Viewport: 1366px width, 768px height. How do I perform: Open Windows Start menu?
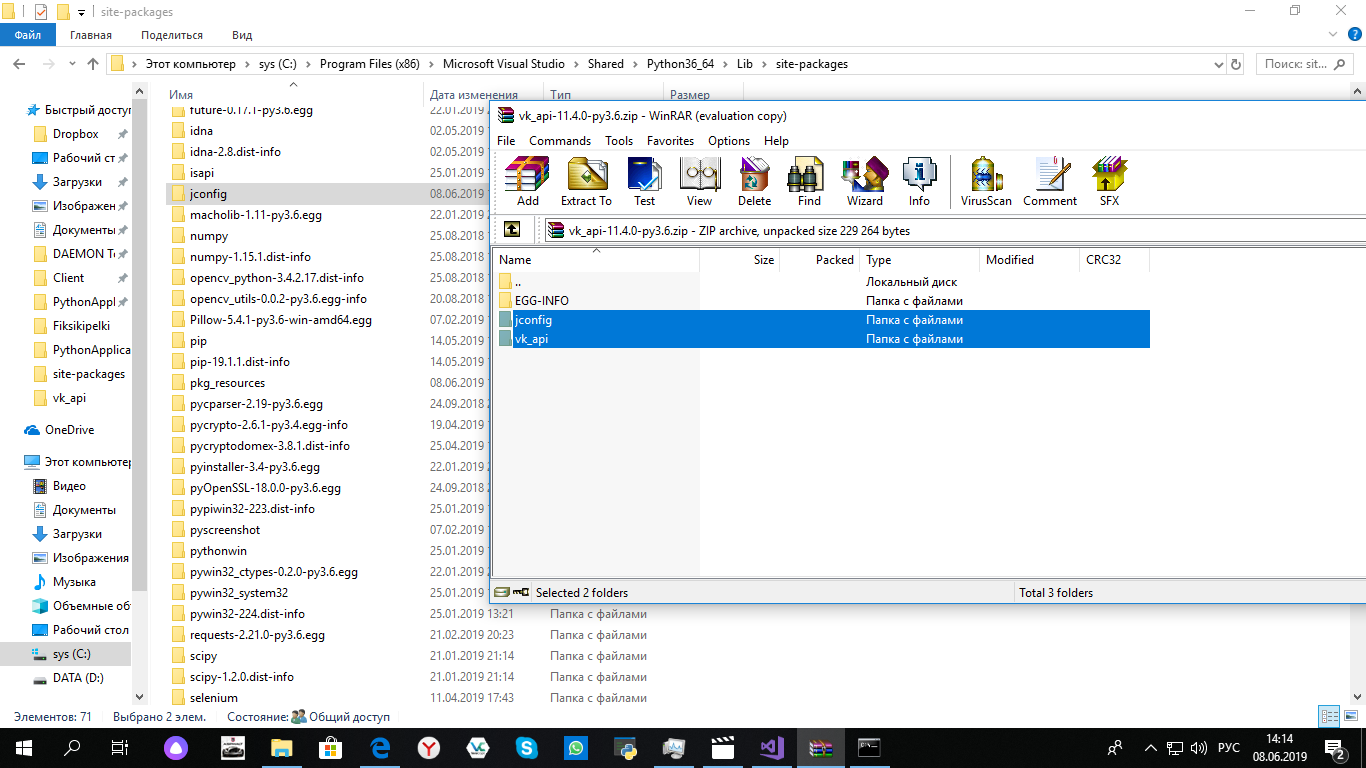point(23,747)
